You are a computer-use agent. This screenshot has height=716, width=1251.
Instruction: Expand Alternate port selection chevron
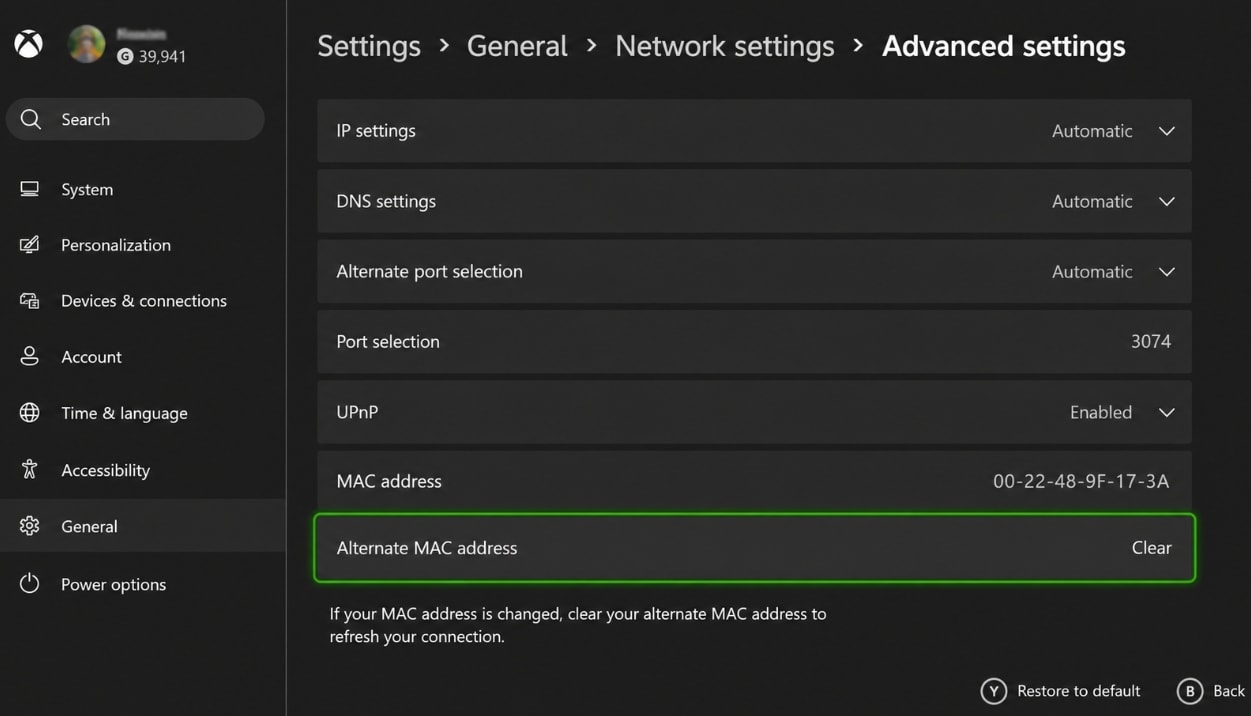point(1166,272)
